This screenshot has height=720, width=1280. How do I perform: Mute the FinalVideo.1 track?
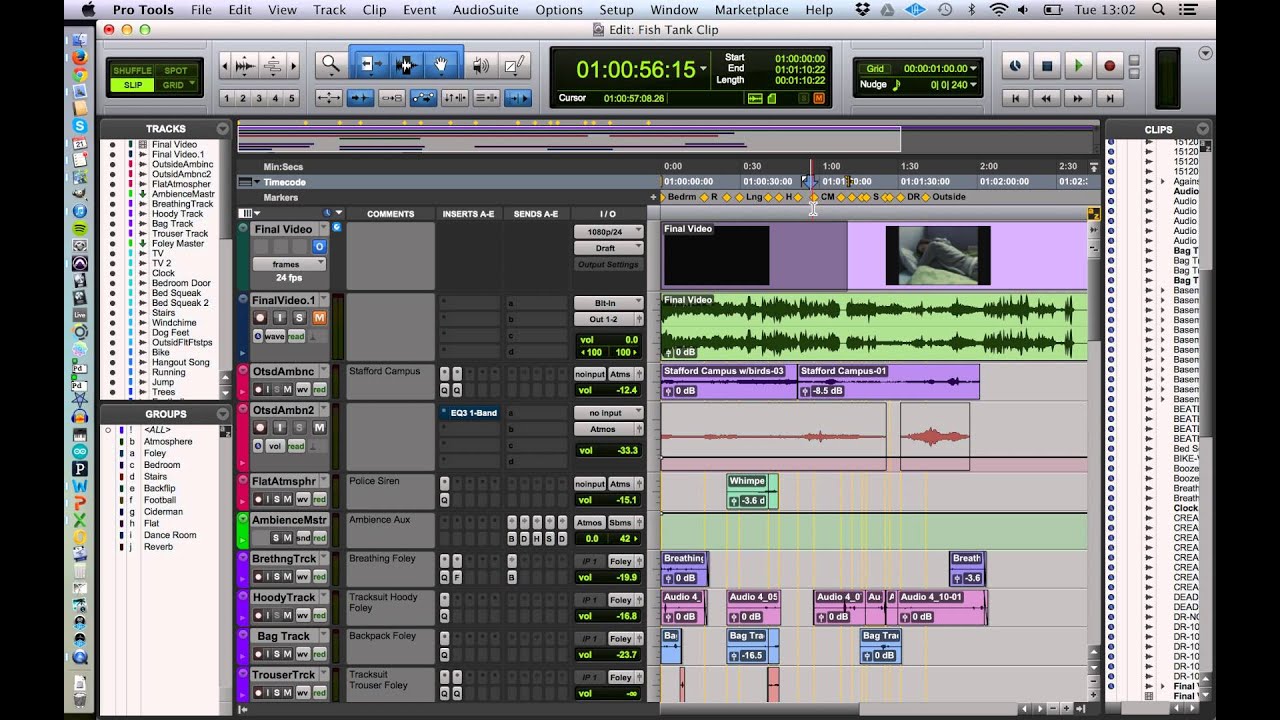point(319,317)
